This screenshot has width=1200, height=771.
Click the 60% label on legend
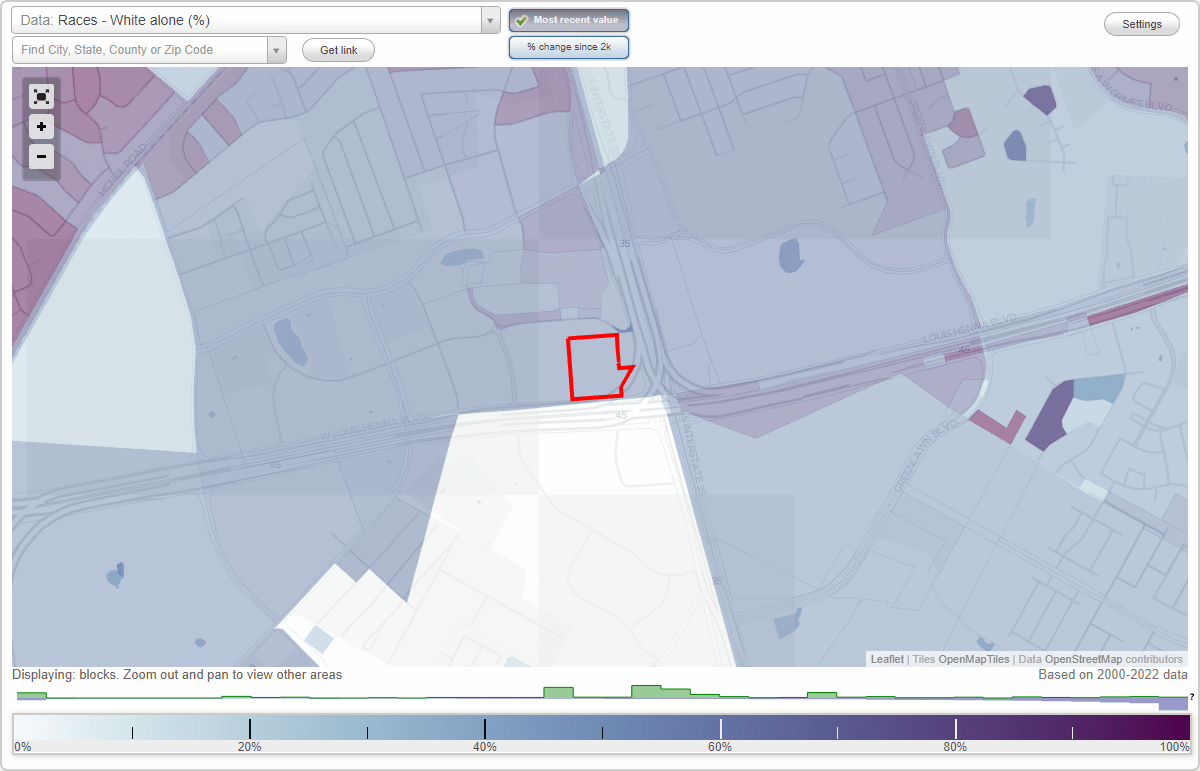click(x=720, y=747)
